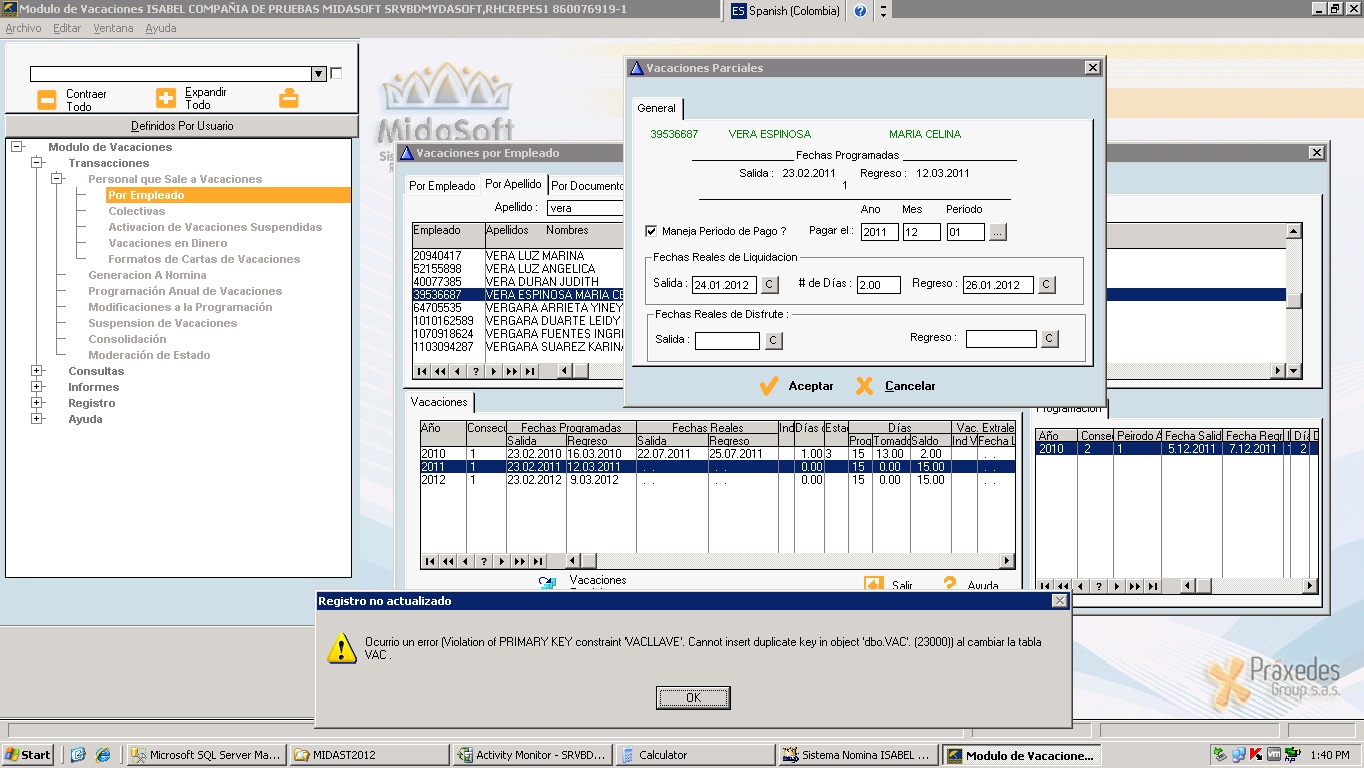Open the Ventana menu
1364x768 pixels.
tap(113, 28)
